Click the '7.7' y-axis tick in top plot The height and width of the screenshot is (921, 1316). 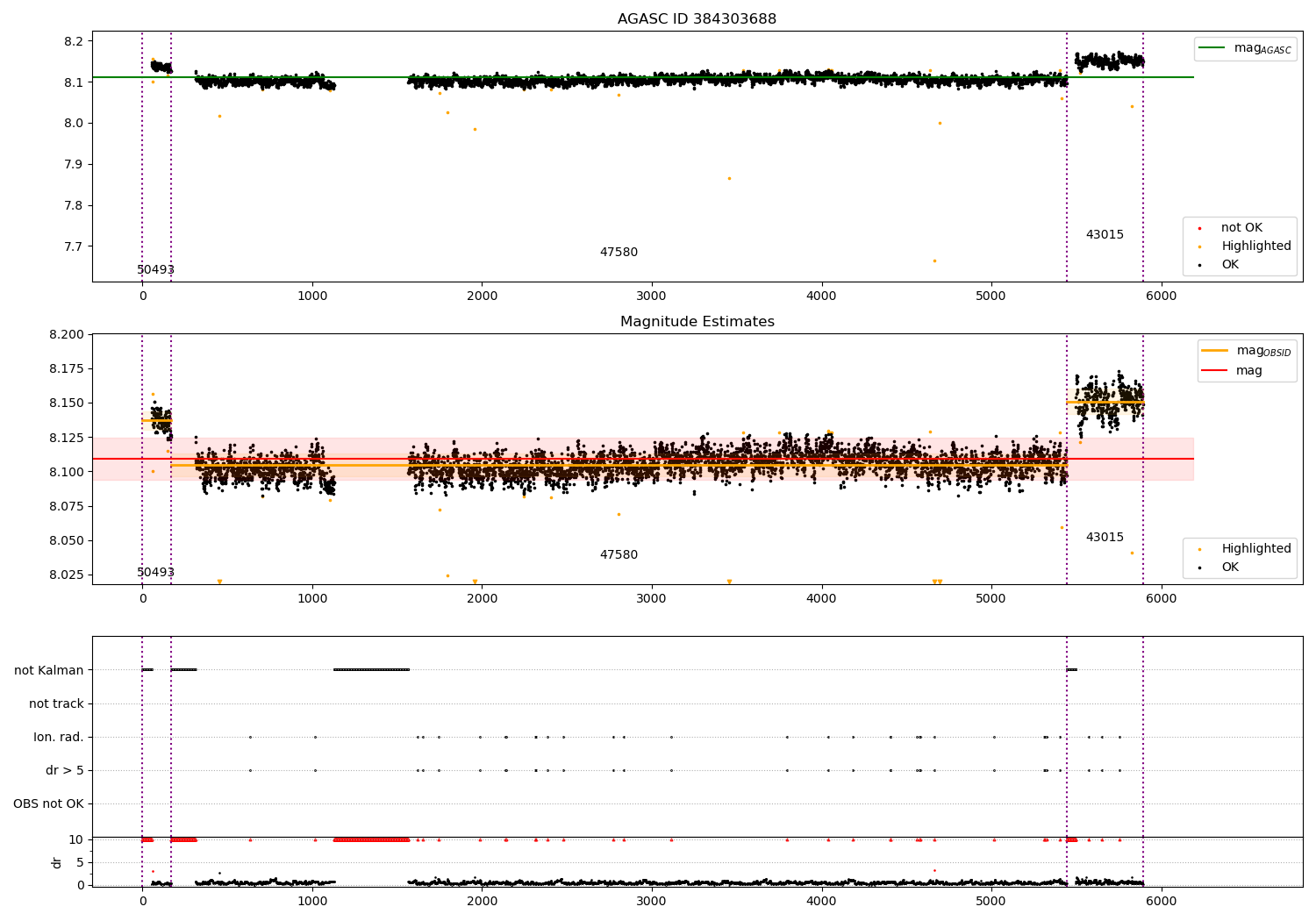[x=75, y=247]
